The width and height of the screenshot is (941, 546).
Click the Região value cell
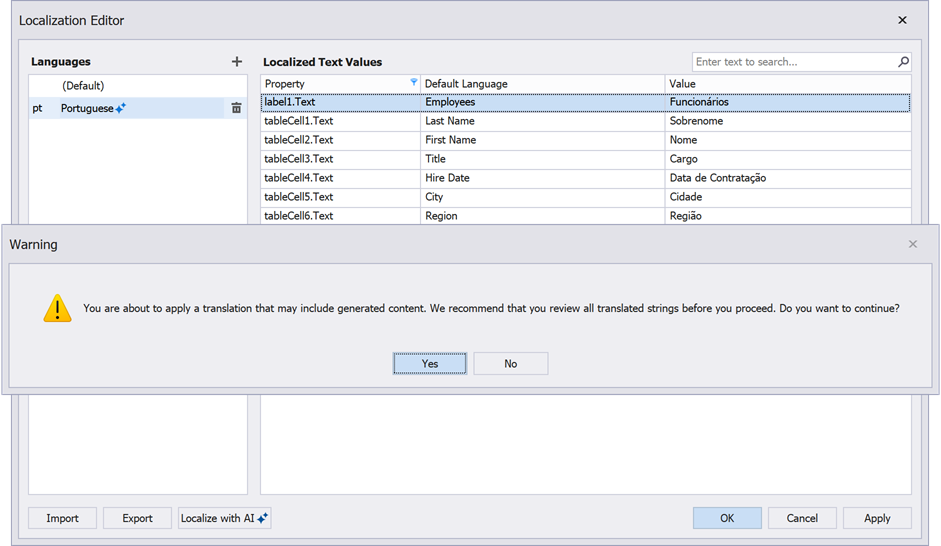pyautogui.click(x=788, y=216)
